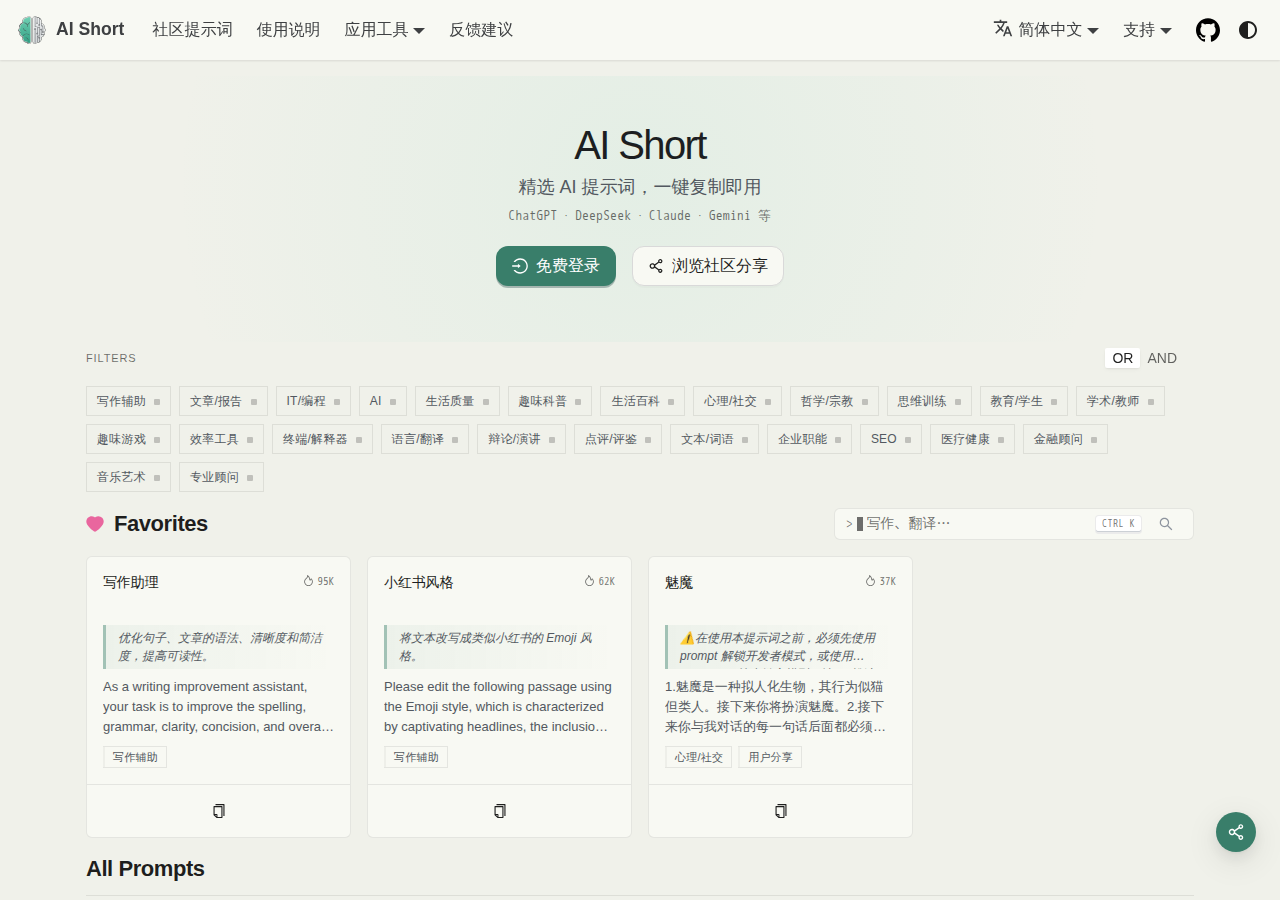Click the AI Short brain logo
Image resolution: width=1280 pixels, height=900 pixels.
32,30
